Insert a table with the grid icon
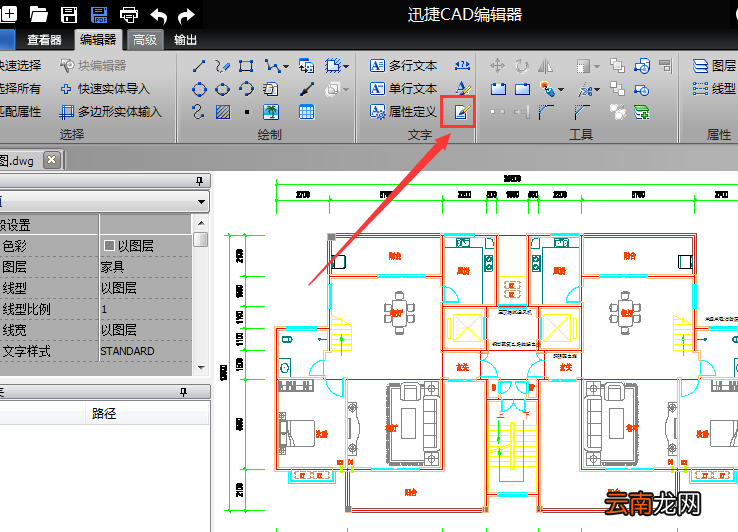738x532 pixels. coord(306,112)
